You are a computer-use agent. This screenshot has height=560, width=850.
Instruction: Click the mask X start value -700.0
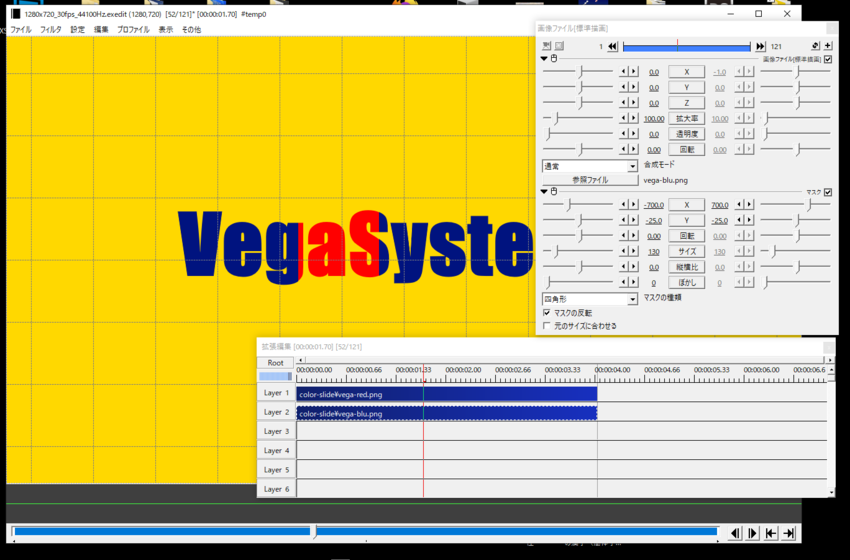pos(654,205)
